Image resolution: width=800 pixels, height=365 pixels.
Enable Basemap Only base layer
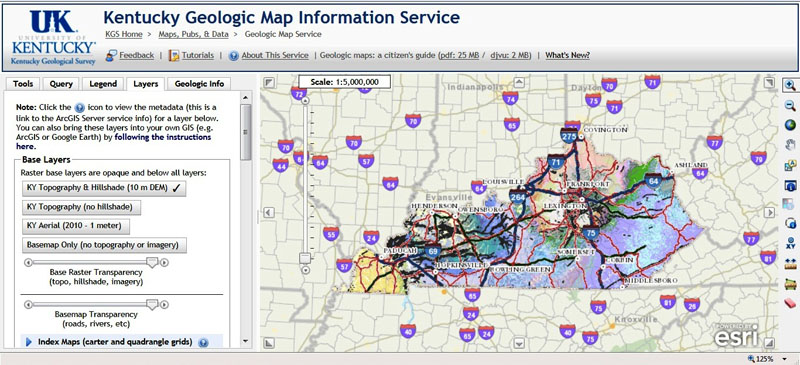tap(105, 245)
